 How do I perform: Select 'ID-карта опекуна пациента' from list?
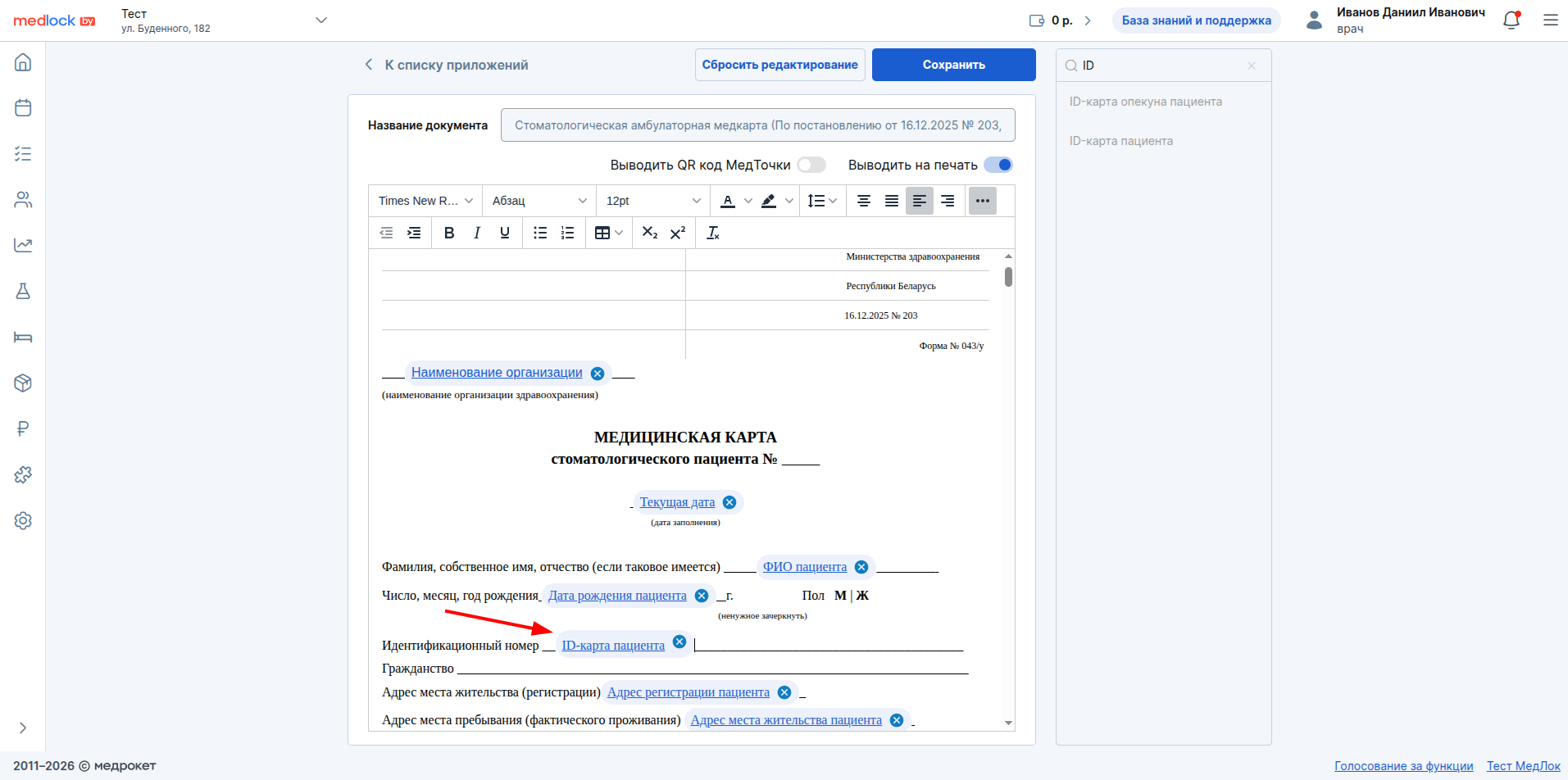(1145, 102)
